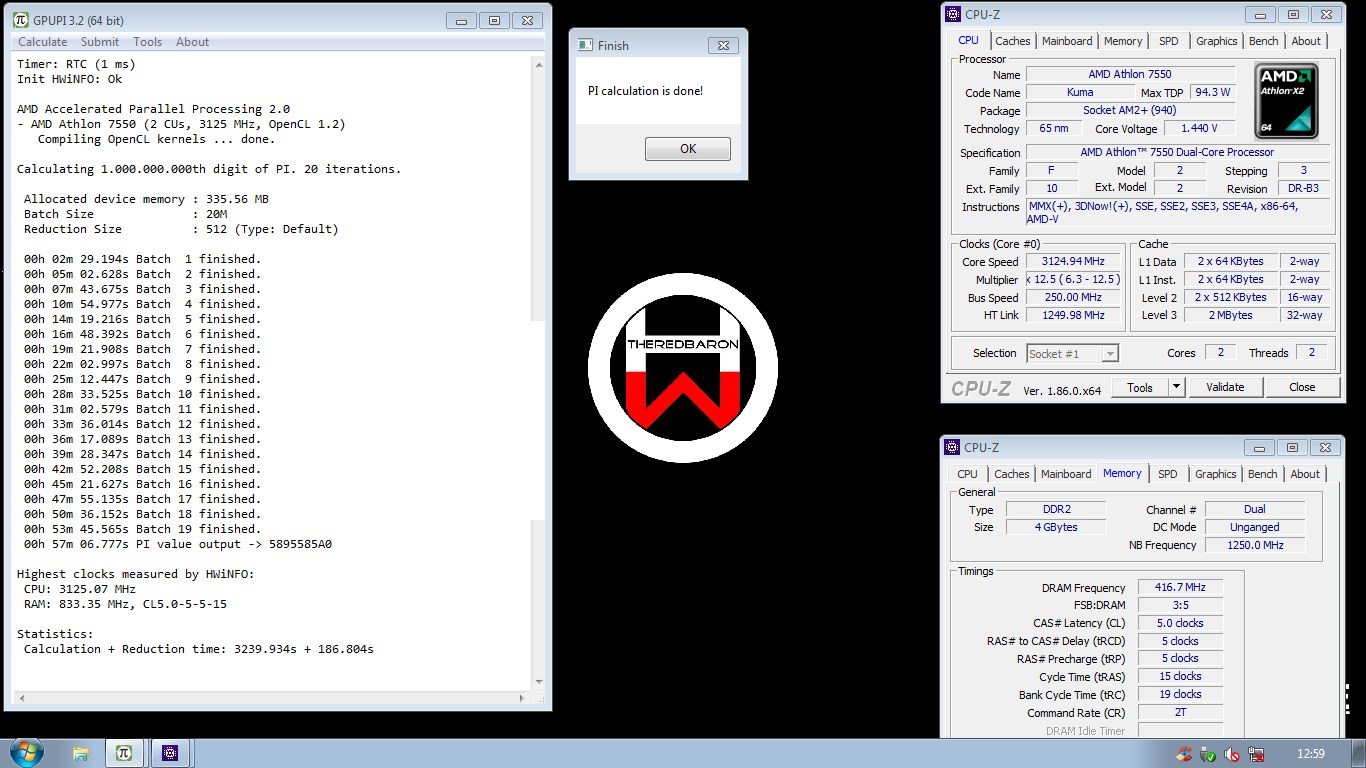Switch to Graphics tab in top CPU-Z window
The height and width of the screenshot is (768, 1366).
(x=1217, y=41)
